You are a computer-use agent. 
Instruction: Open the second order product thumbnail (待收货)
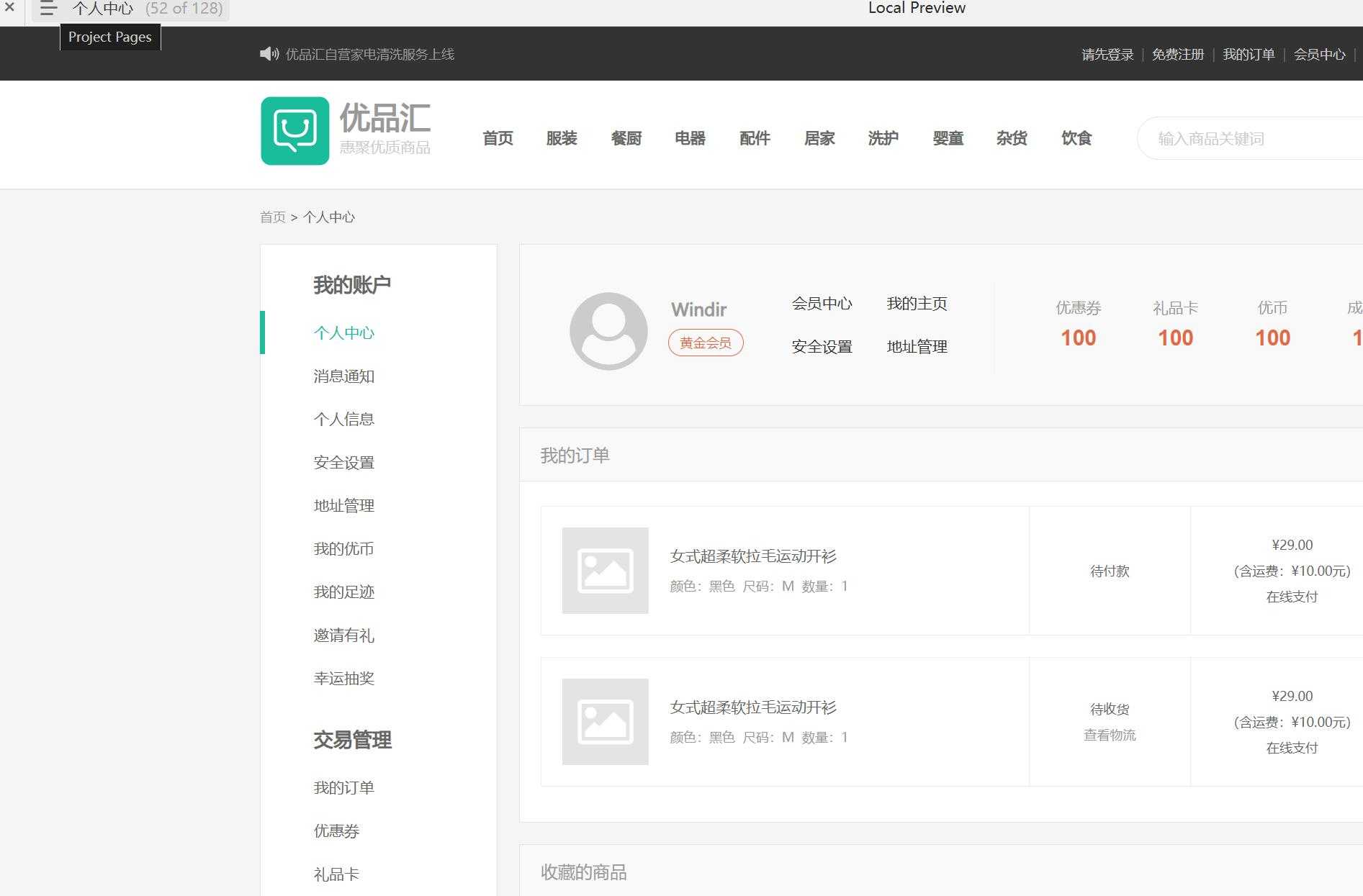point(605,722)
